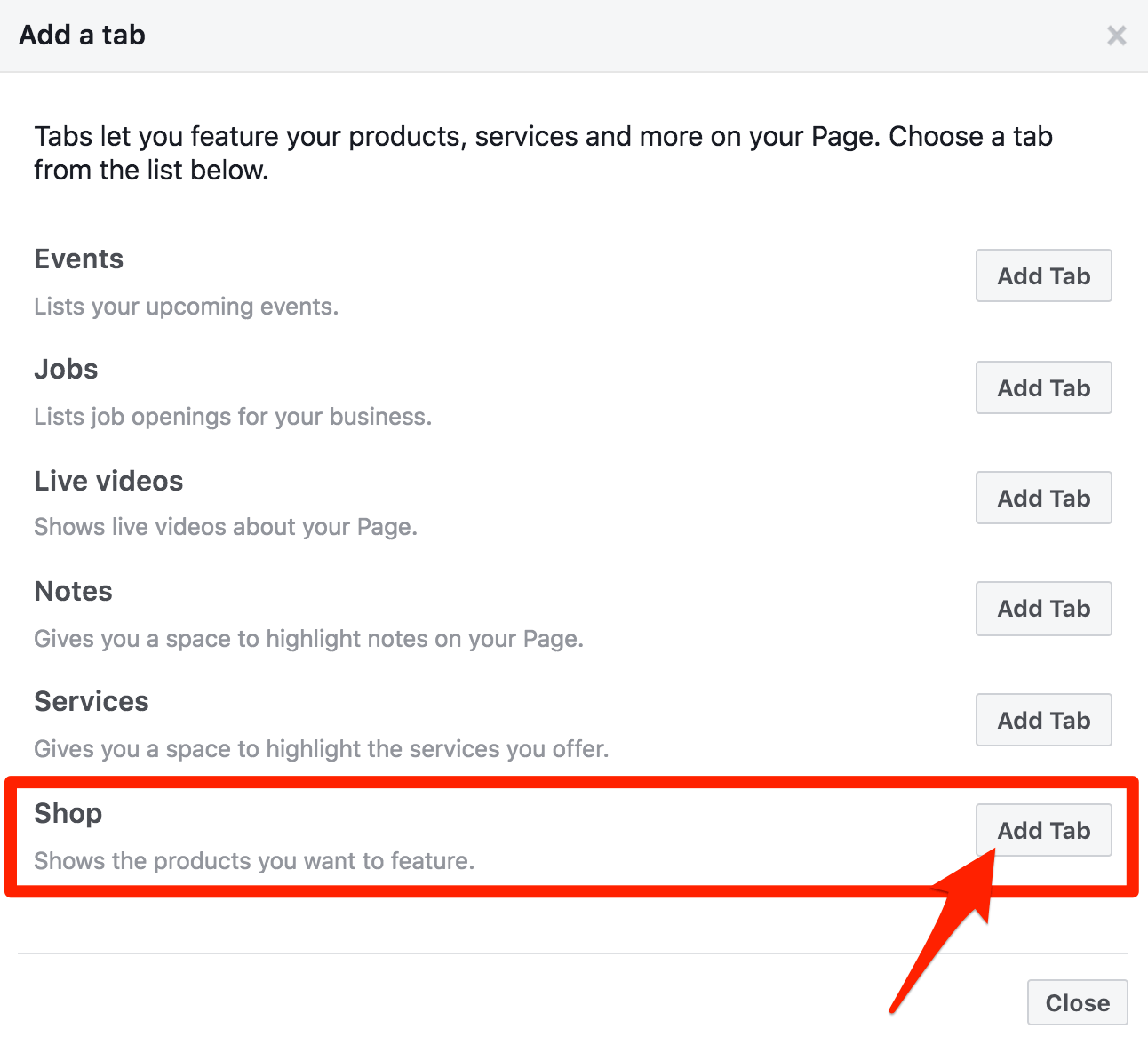
Task: Click the Jobs heading text
Action: (67, 370)
